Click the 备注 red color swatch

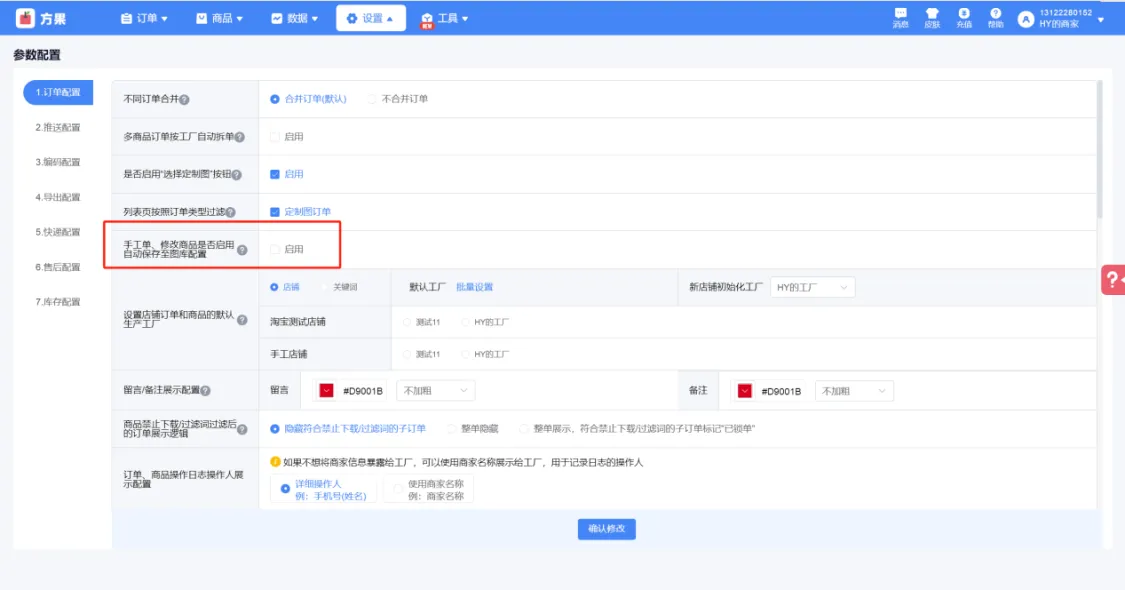pyautogui.click(x=744, y=391)
